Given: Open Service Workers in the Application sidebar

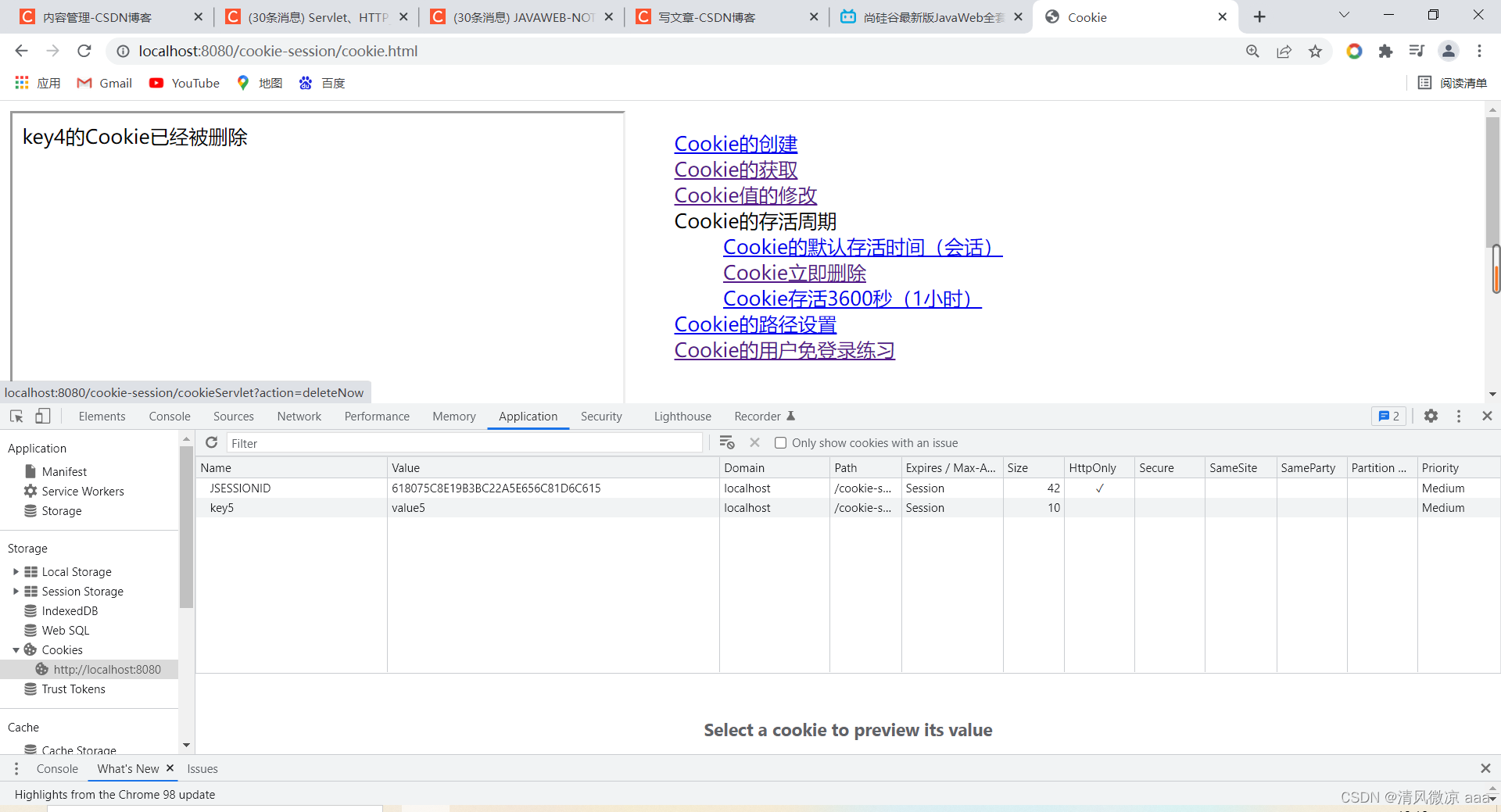Looking at the screenshot, I should (83, 492).
